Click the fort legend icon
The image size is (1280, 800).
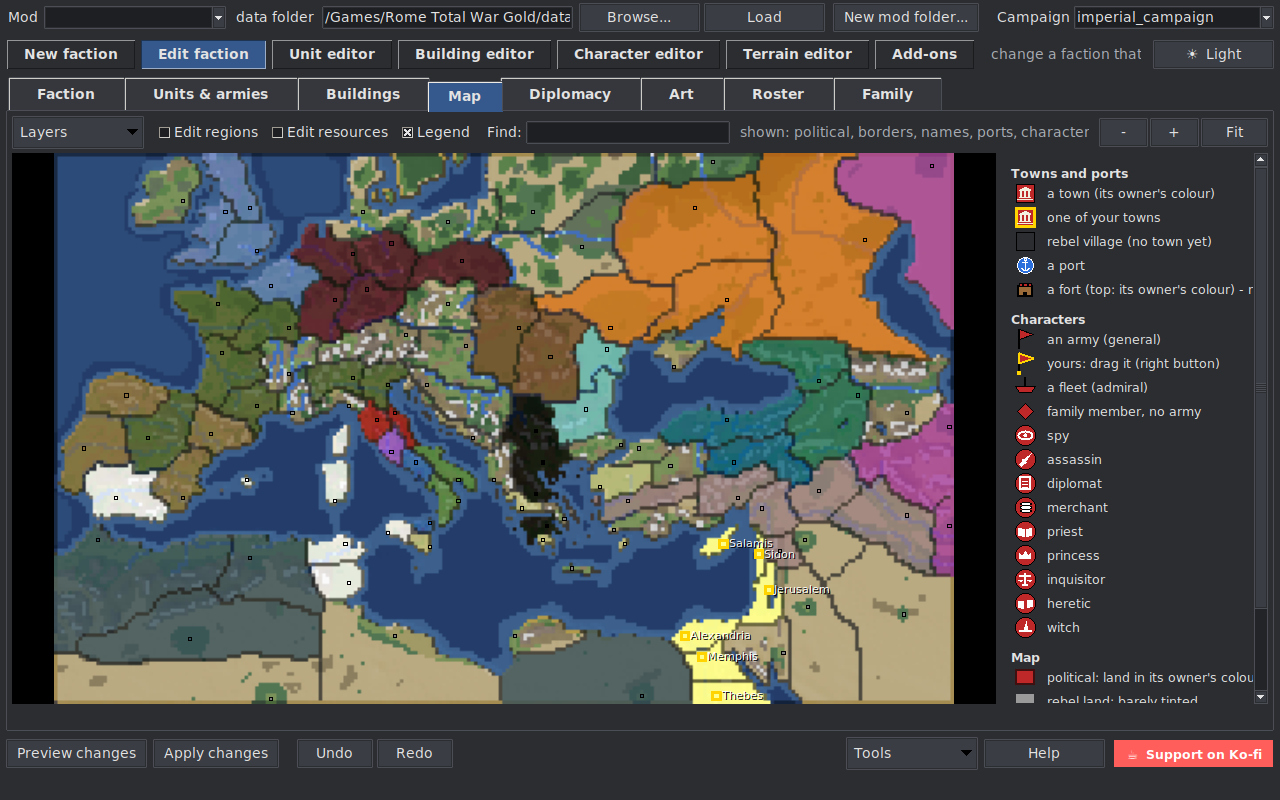[1025, 290]
